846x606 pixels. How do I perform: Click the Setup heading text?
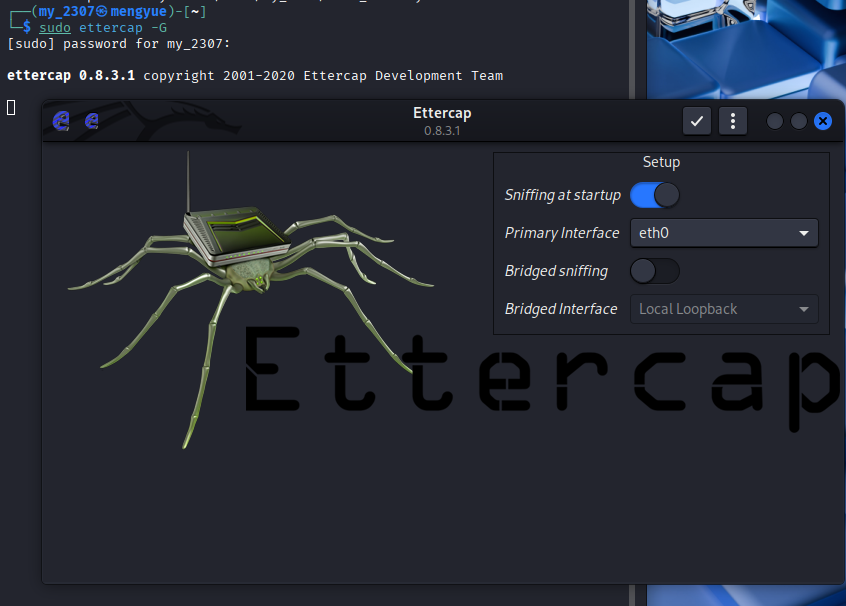pyautogui.click(x=661, y=162)
